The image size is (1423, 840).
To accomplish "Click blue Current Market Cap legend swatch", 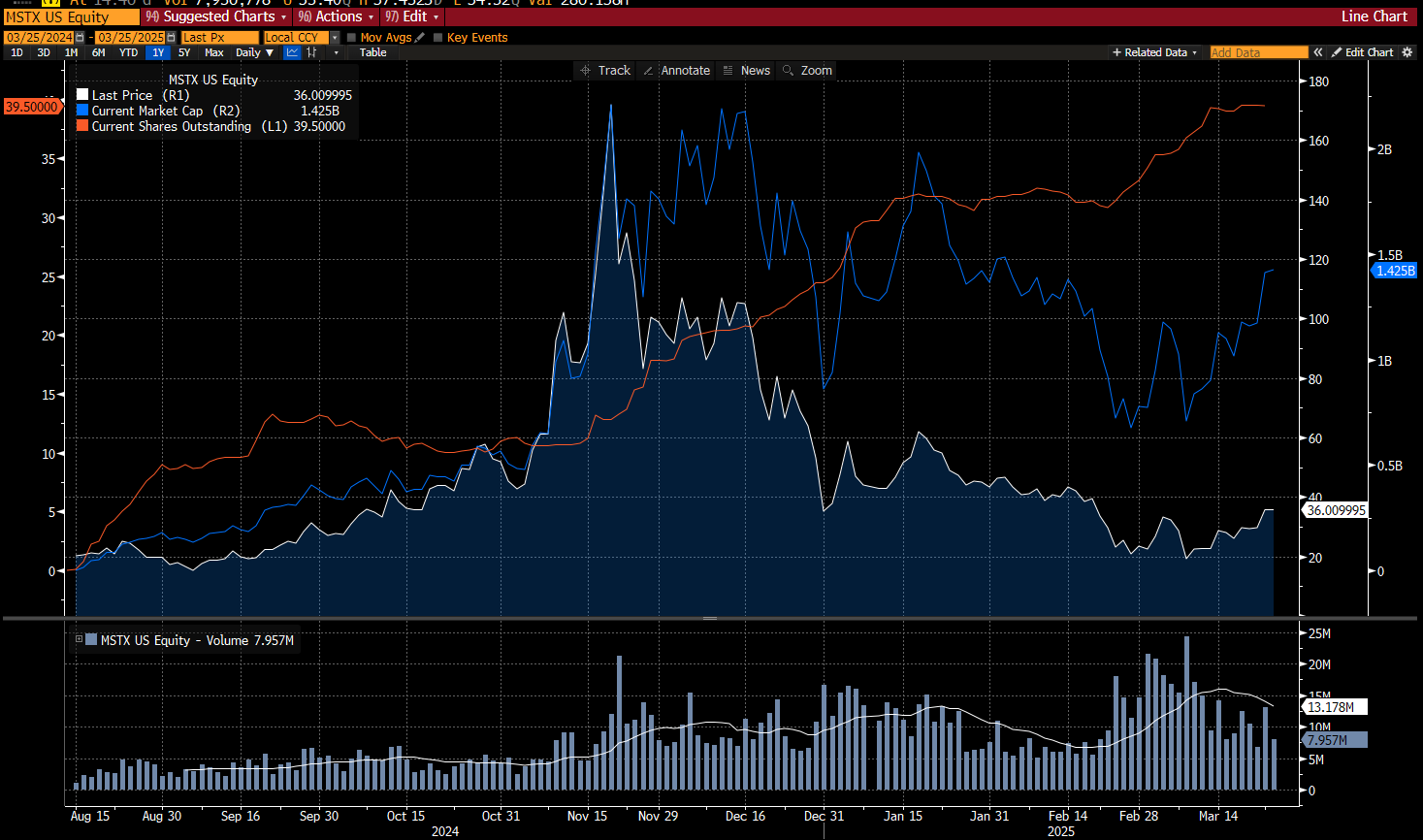I will [x=82, y=111].
